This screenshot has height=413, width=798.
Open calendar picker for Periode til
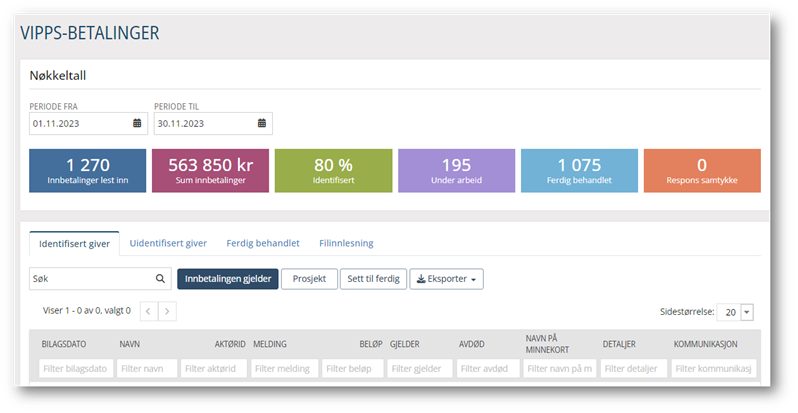coord(262,123)
